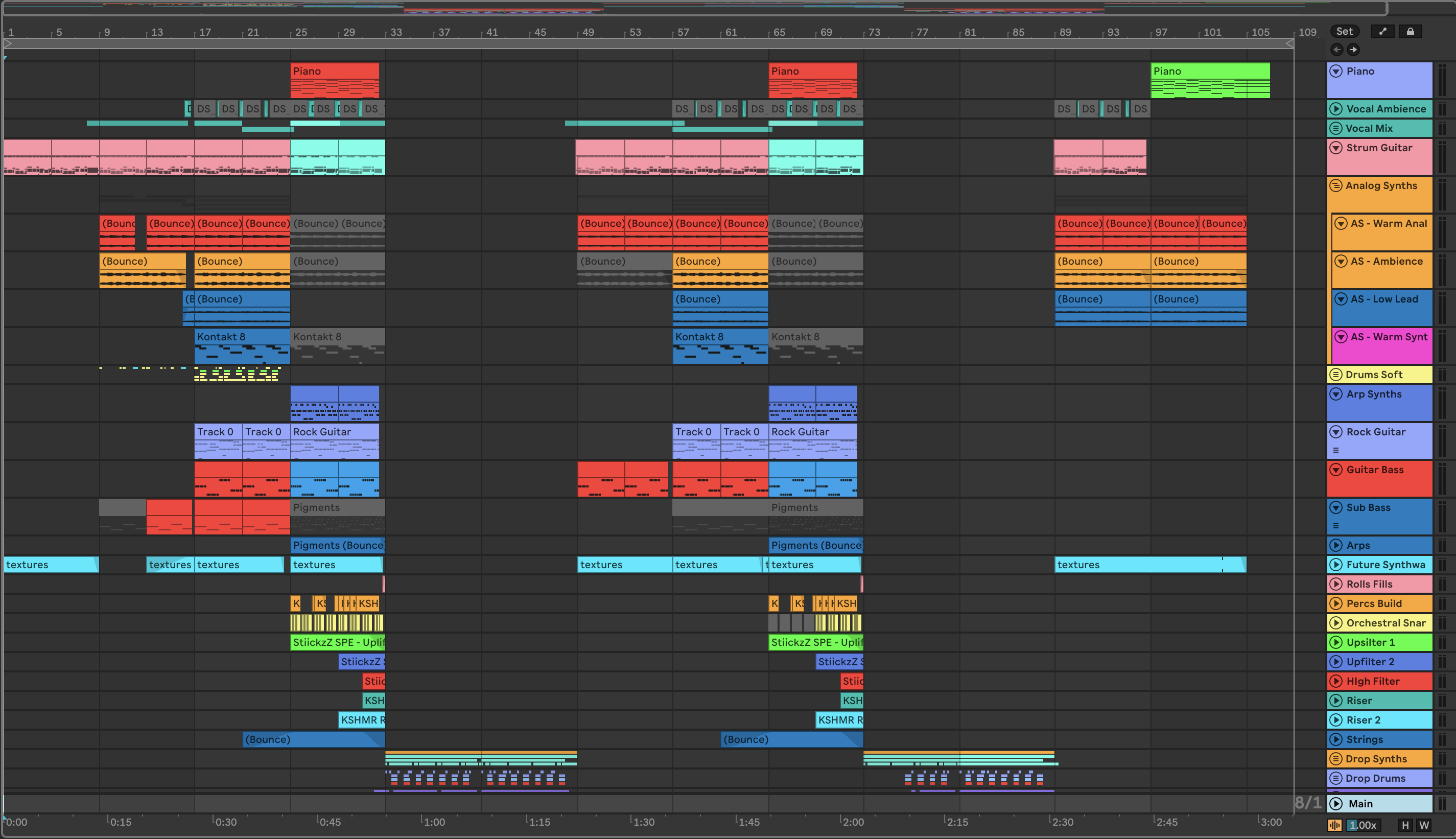Toggle the Drums Soft group icon

tap(1336, 375)
